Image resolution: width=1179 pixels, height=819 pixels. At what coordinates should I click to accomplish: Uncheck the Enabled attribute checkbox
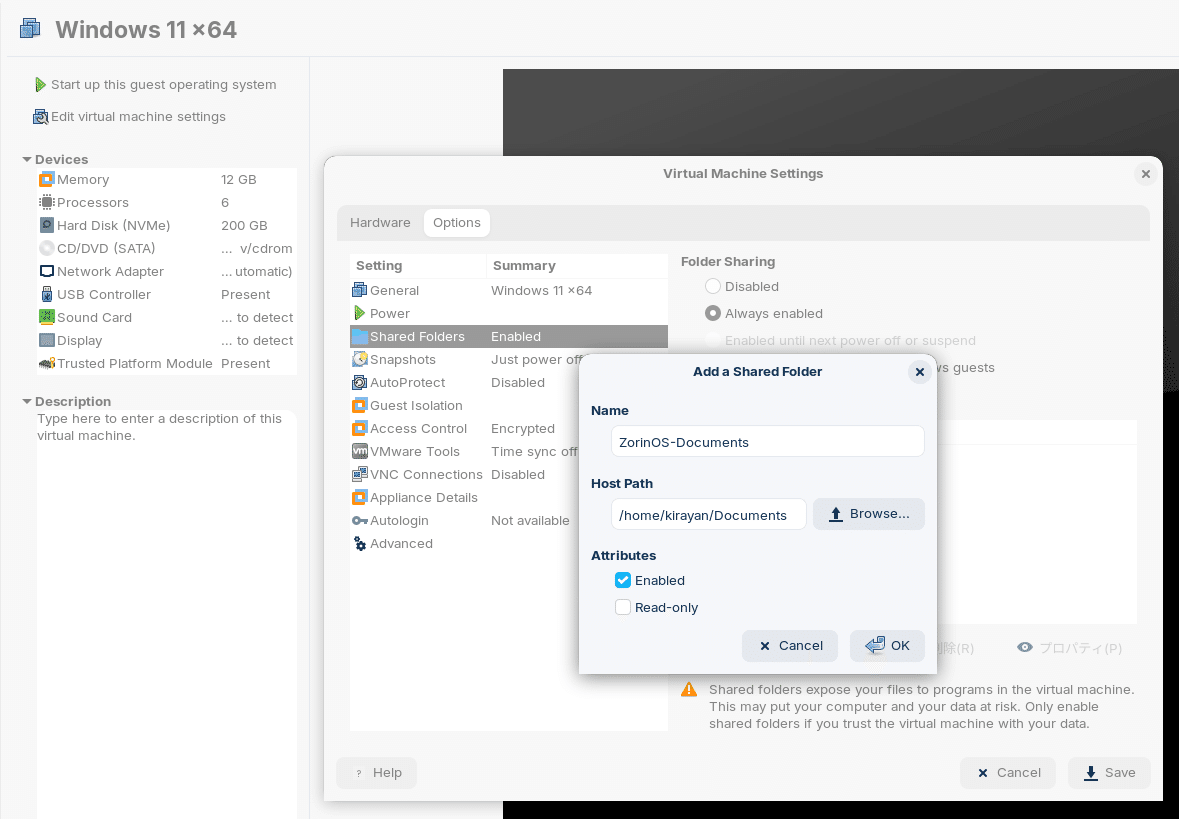(623, 580)
